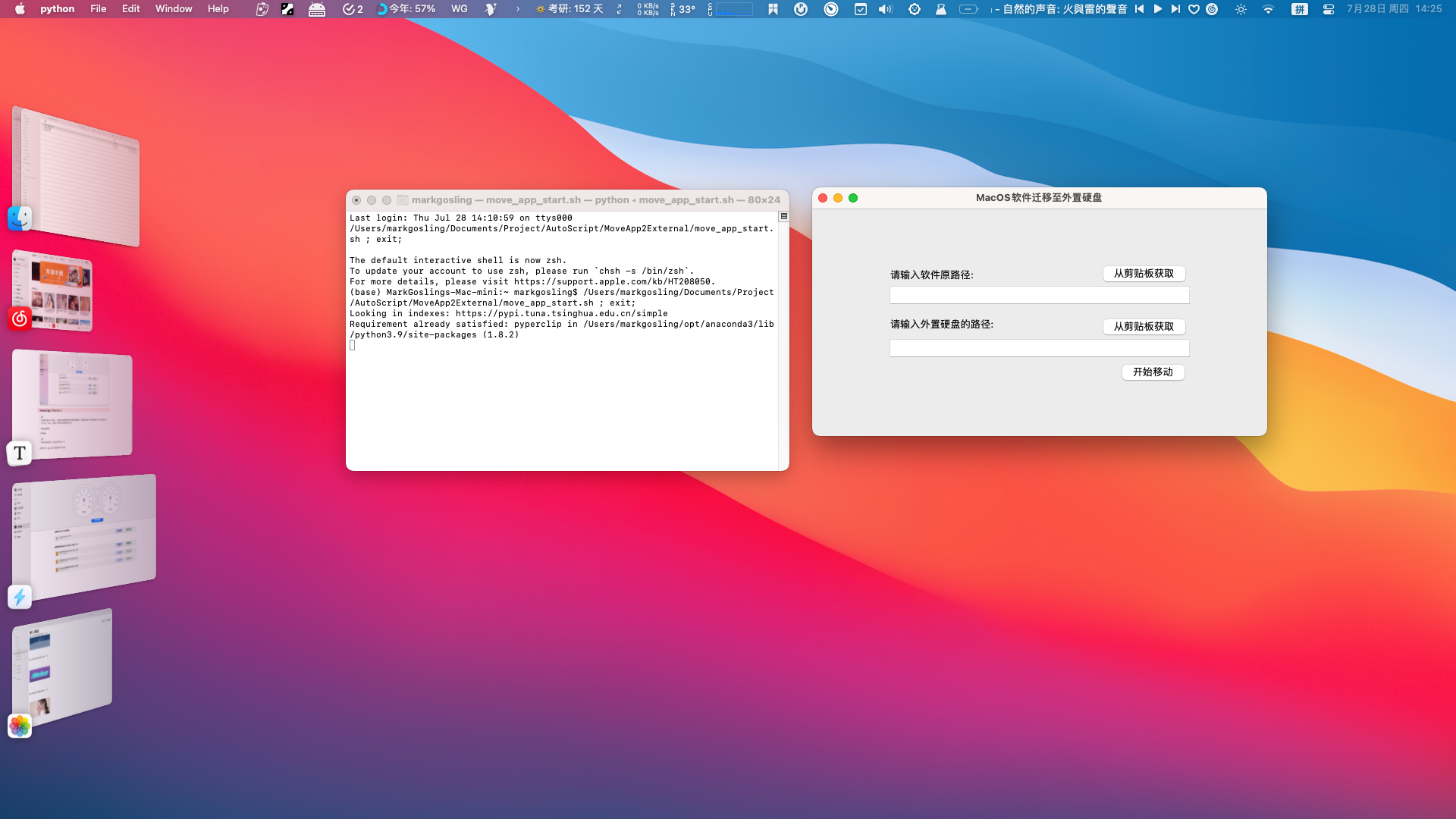Image resolution: width=1456 pixels, height=819 pixels.
Task: Open the playing-cards menu bar icon
Action: pos(262,9)
